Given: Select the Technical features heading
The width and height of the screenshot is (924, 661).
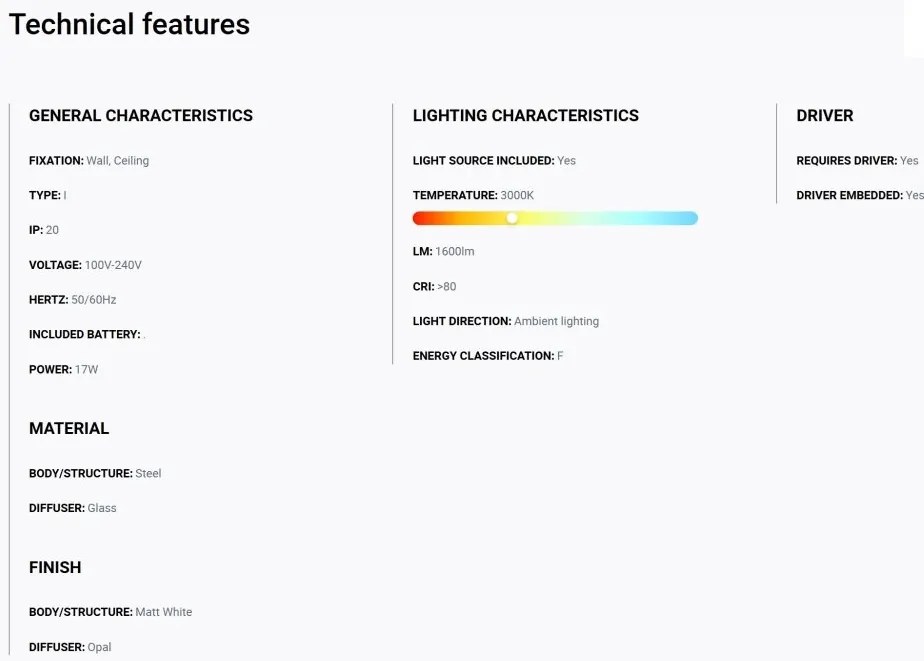Looking at the screenshot, I should [130, 25].
